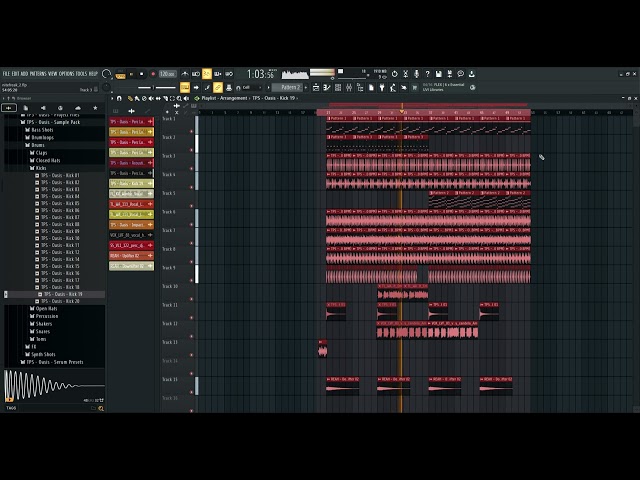
Task: Select the Slice tool in Playlist toolbar
Action: [x=165, y=98]
